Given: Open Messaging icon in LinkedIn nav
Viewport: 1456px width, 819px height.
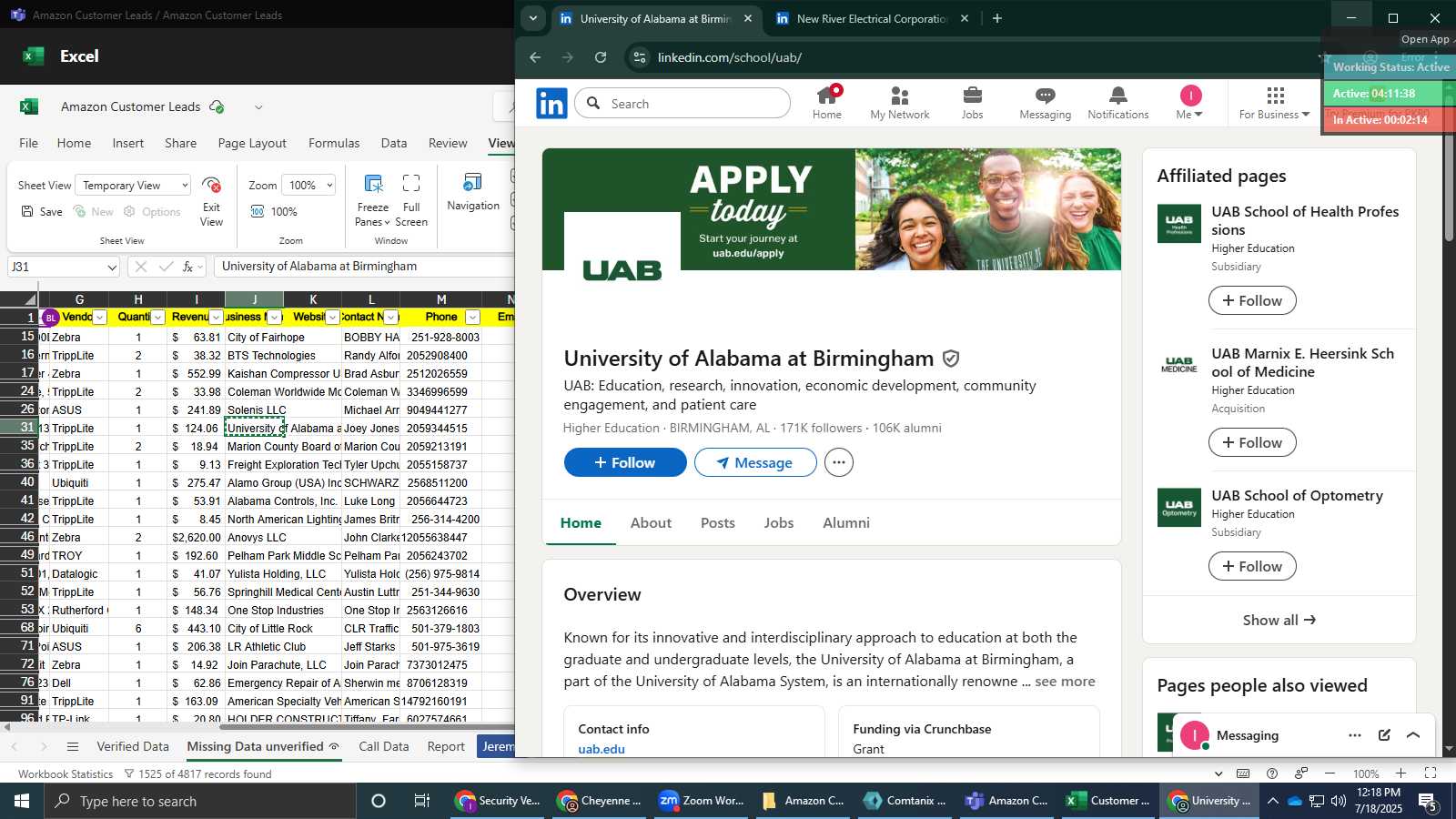Looking at the screenshot, I should [x=1045, y=103].
